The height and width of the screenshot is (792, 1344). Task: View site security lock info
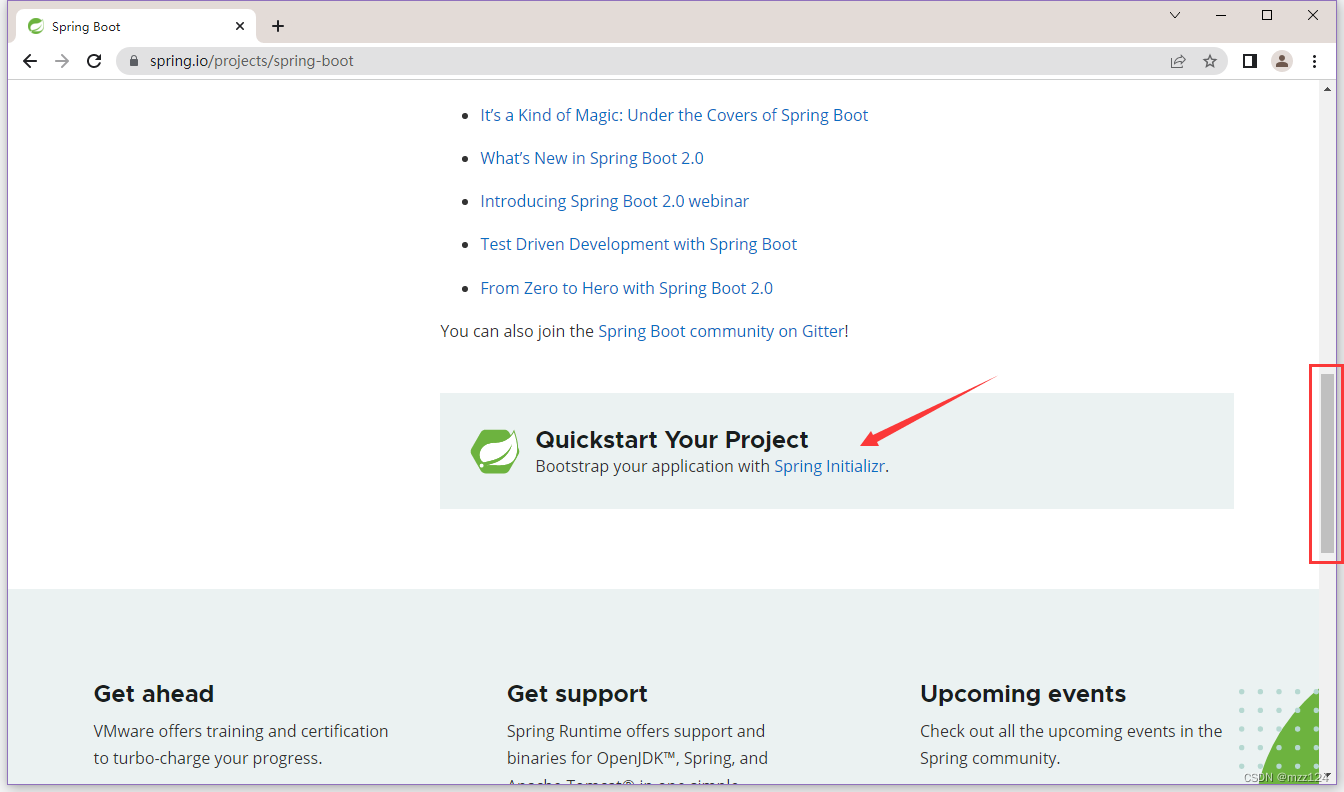click(134, 61)
